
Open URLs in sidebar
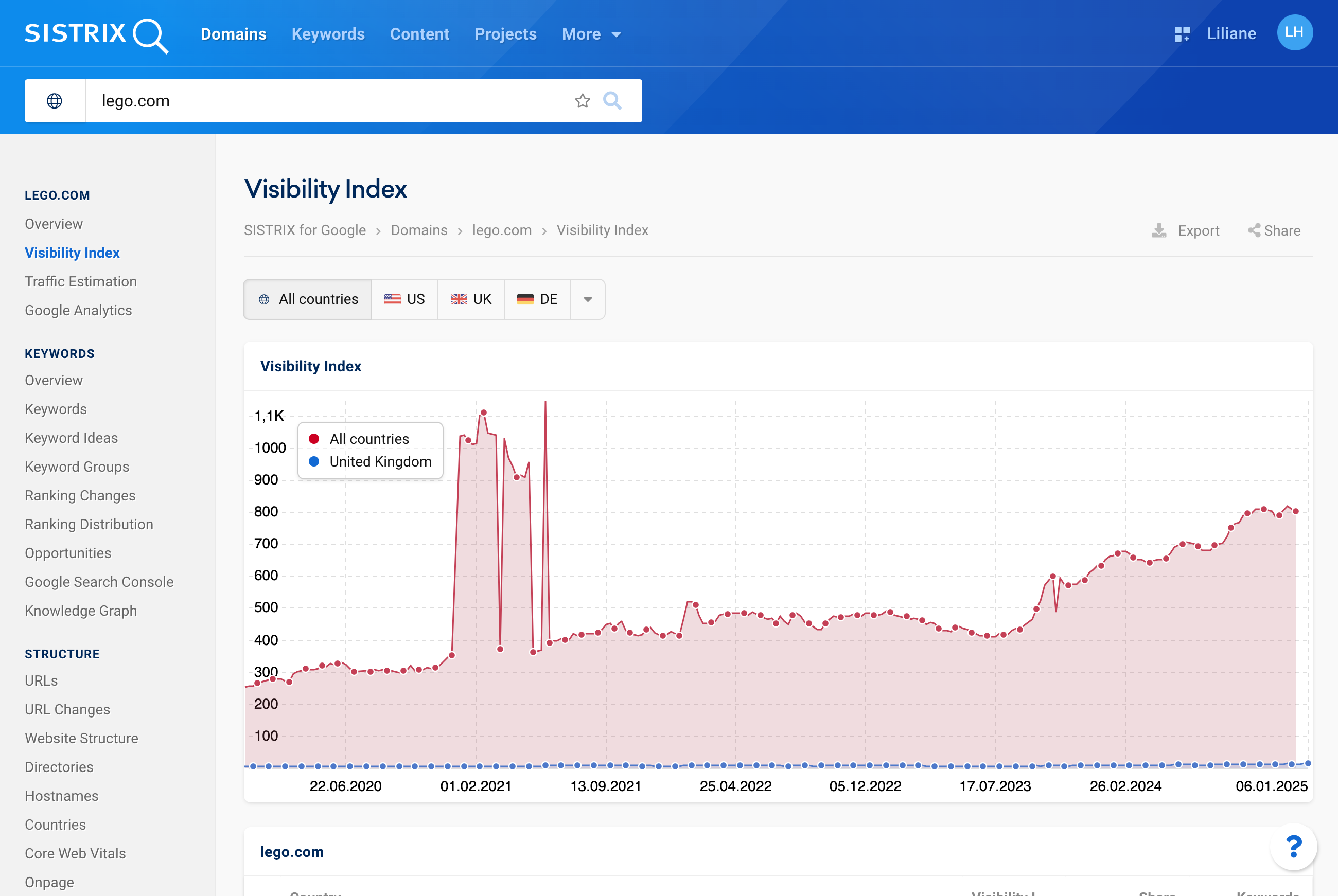point(41,680)
